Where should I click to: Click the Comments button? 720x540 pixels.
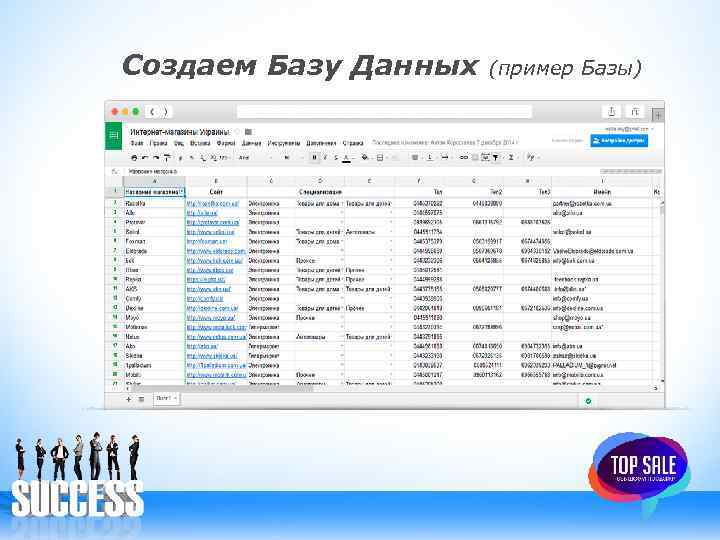[x=568, y=141]
